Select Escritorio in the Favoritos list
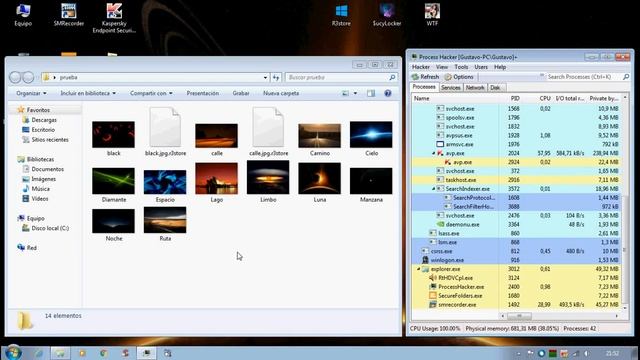Image resolution: width=640 pixels, height=360 pixels. point(38,130)
